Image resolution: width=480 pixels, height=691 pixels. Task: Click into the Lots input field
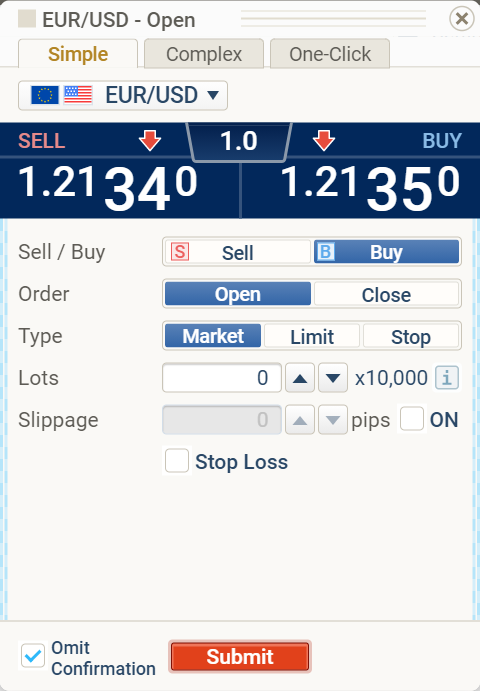(222, 378)
